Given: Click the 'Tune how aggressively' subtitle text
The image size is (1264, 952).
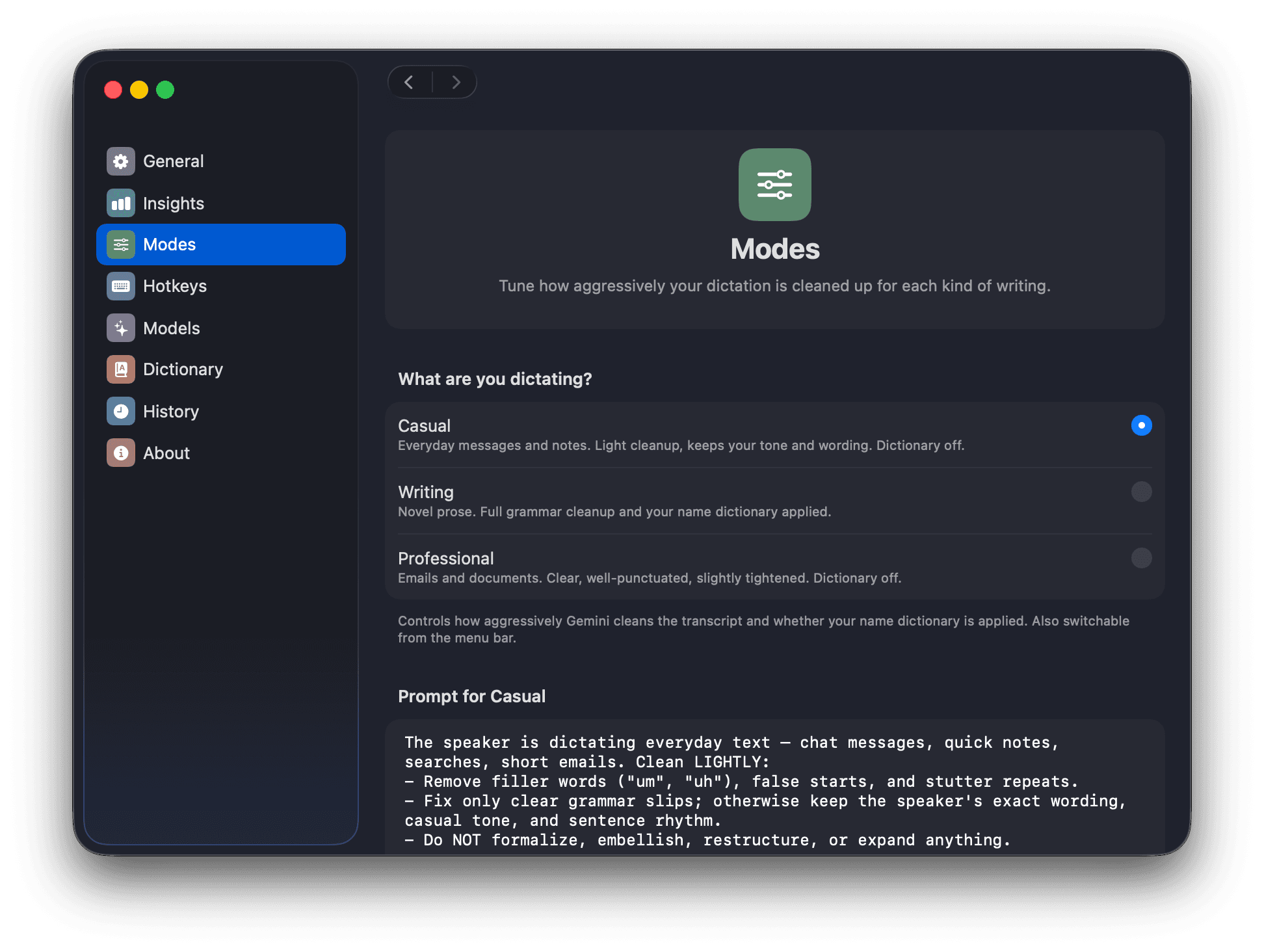Looking at the screenshot, I should coord(774,286).
